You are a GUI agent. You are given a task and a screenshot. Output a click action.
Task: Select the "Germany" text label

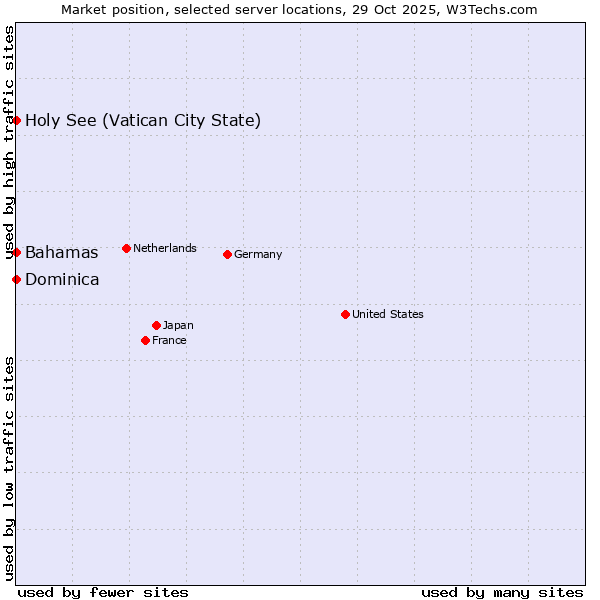point(258,254)
